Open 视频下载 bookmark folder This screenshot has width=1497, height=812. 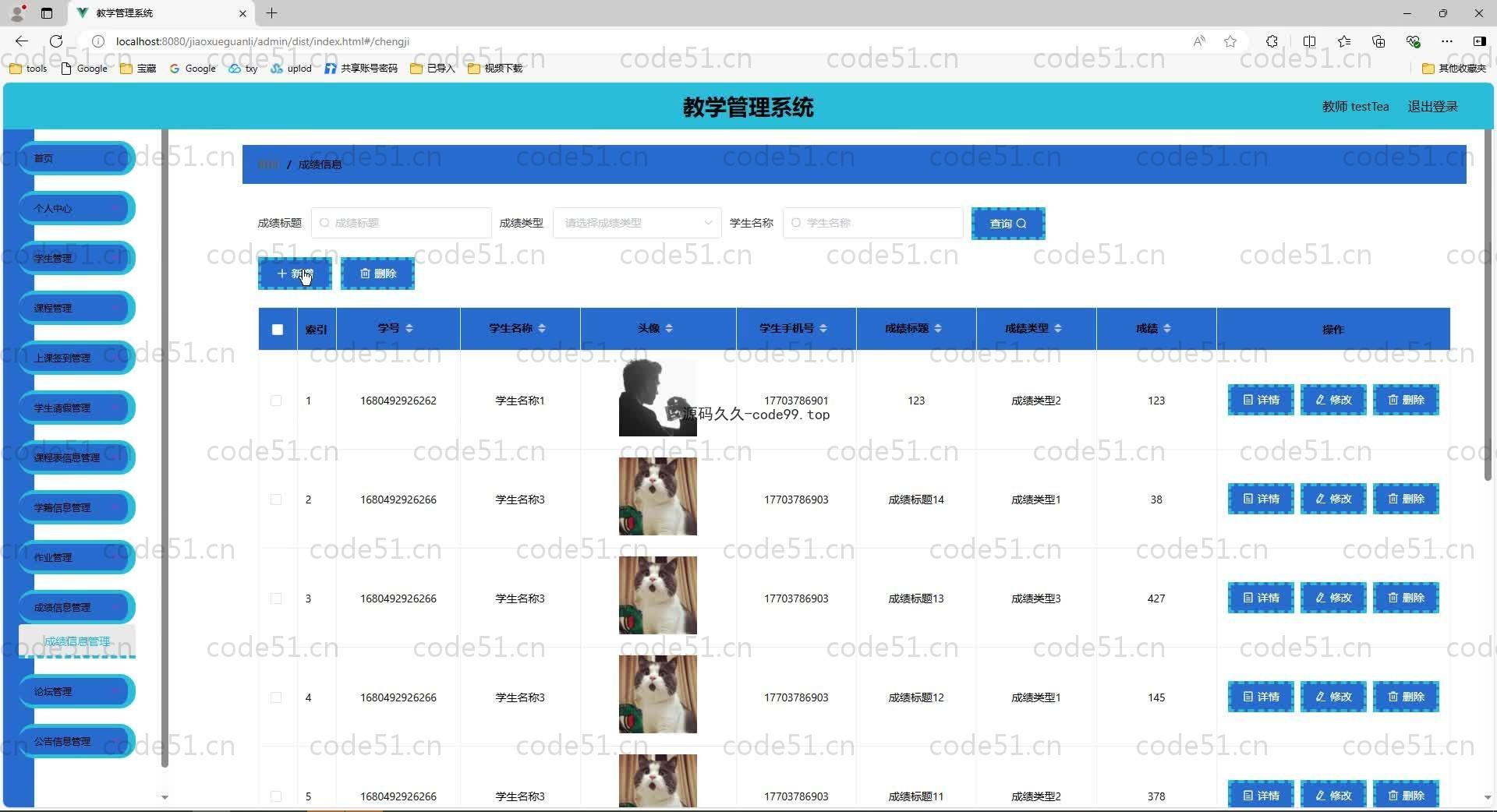tap(495, 69)
